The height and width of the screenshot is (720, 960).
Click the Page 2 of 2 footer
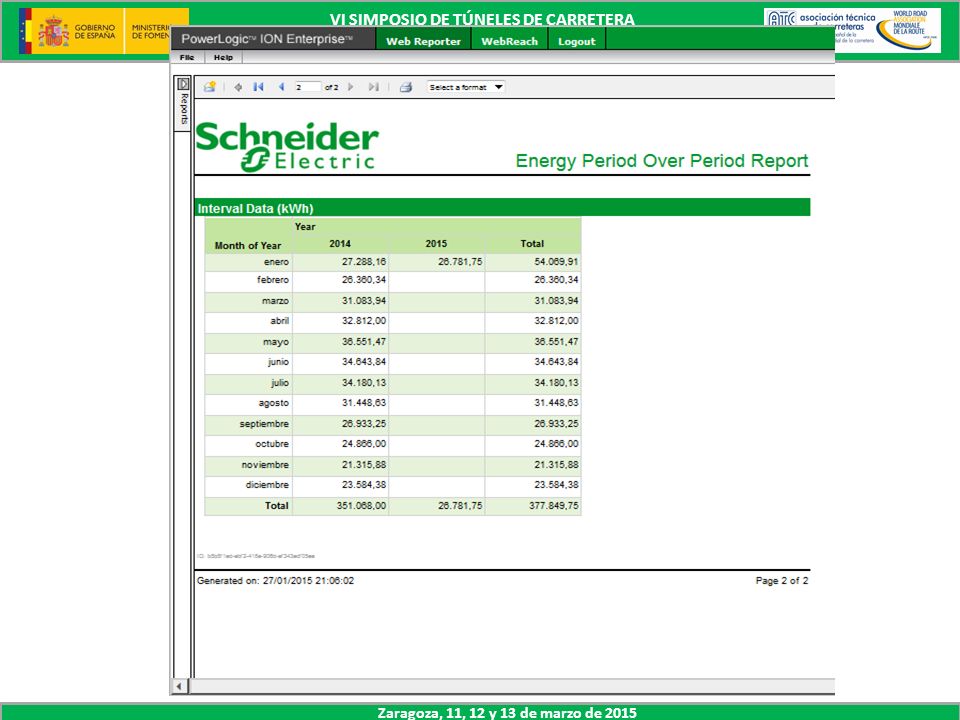coord(782,581)
